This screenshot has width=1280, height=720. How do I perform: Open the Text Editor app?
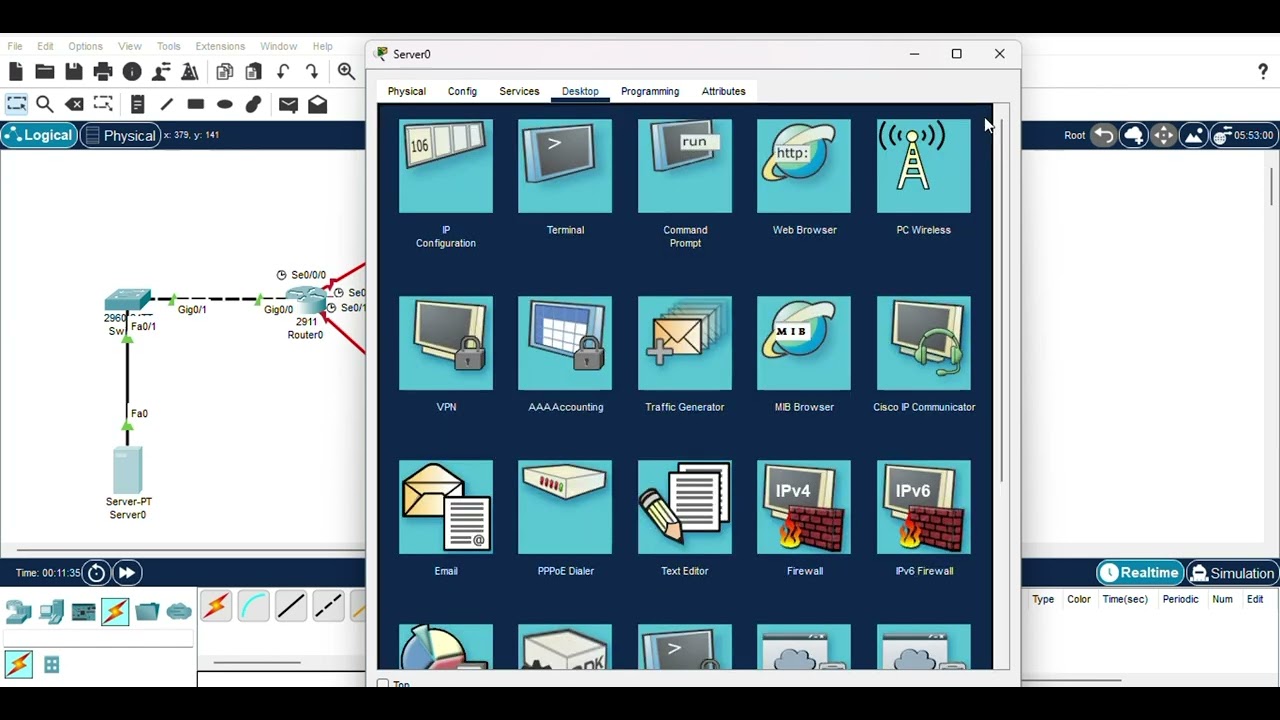685,507
